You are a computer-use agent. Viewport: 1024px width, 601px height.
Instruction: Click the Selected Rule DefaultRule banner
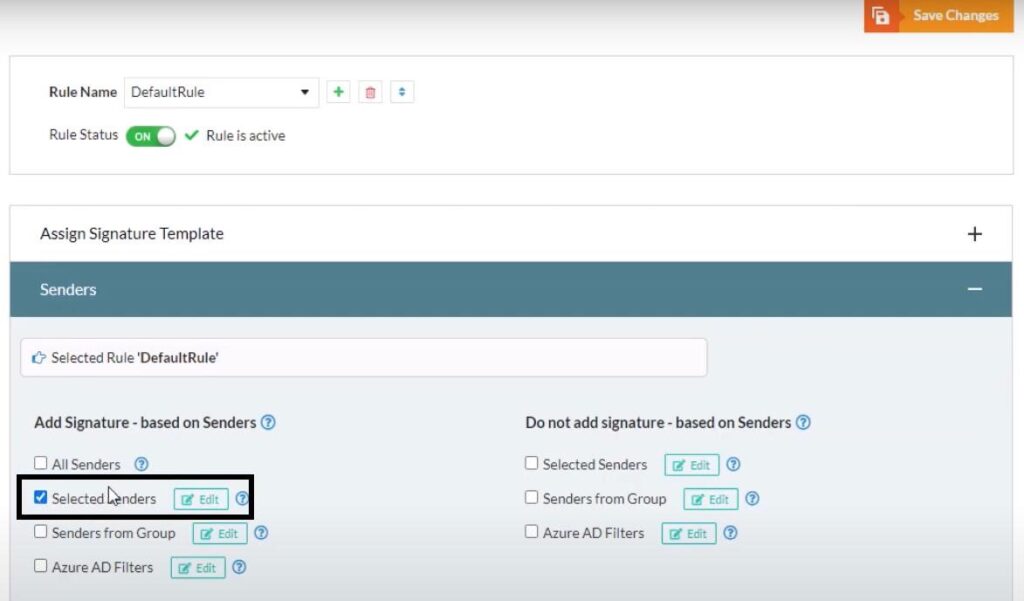tap(363, 357)
